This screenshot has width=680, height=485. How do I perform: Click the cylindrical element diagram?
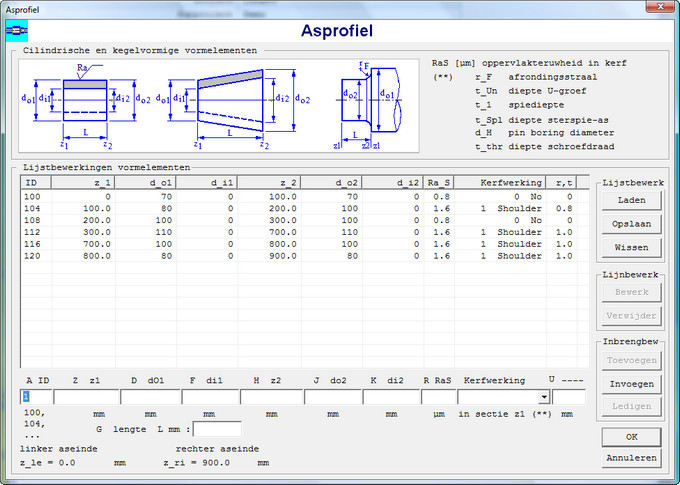(86, 106)
